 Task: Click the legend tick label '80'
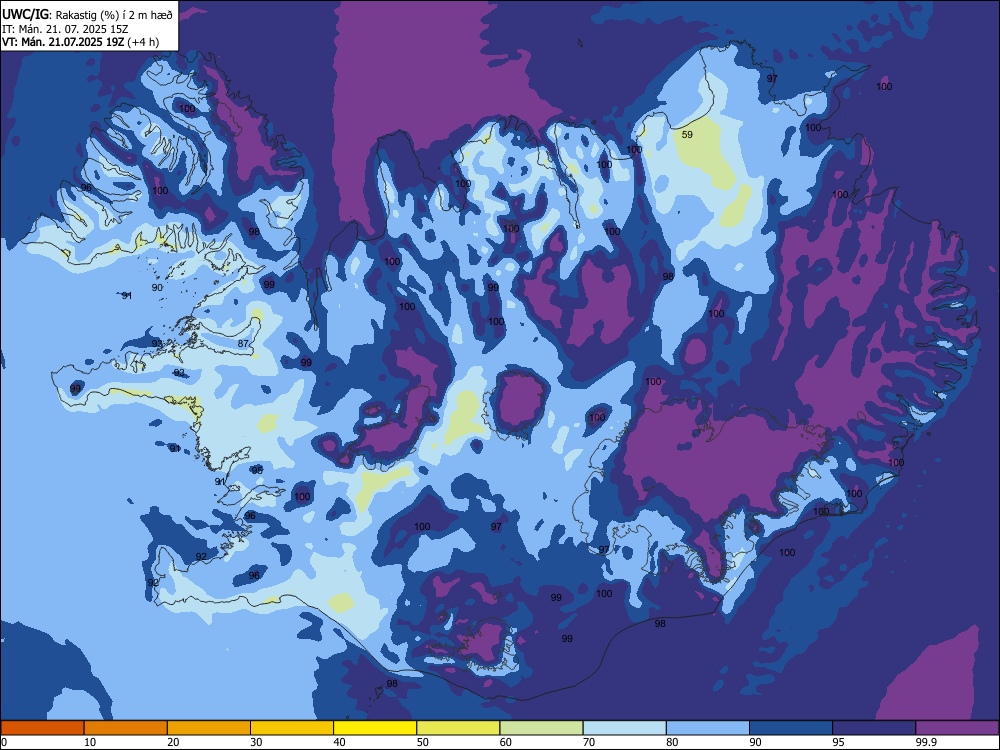pos(672,742)
